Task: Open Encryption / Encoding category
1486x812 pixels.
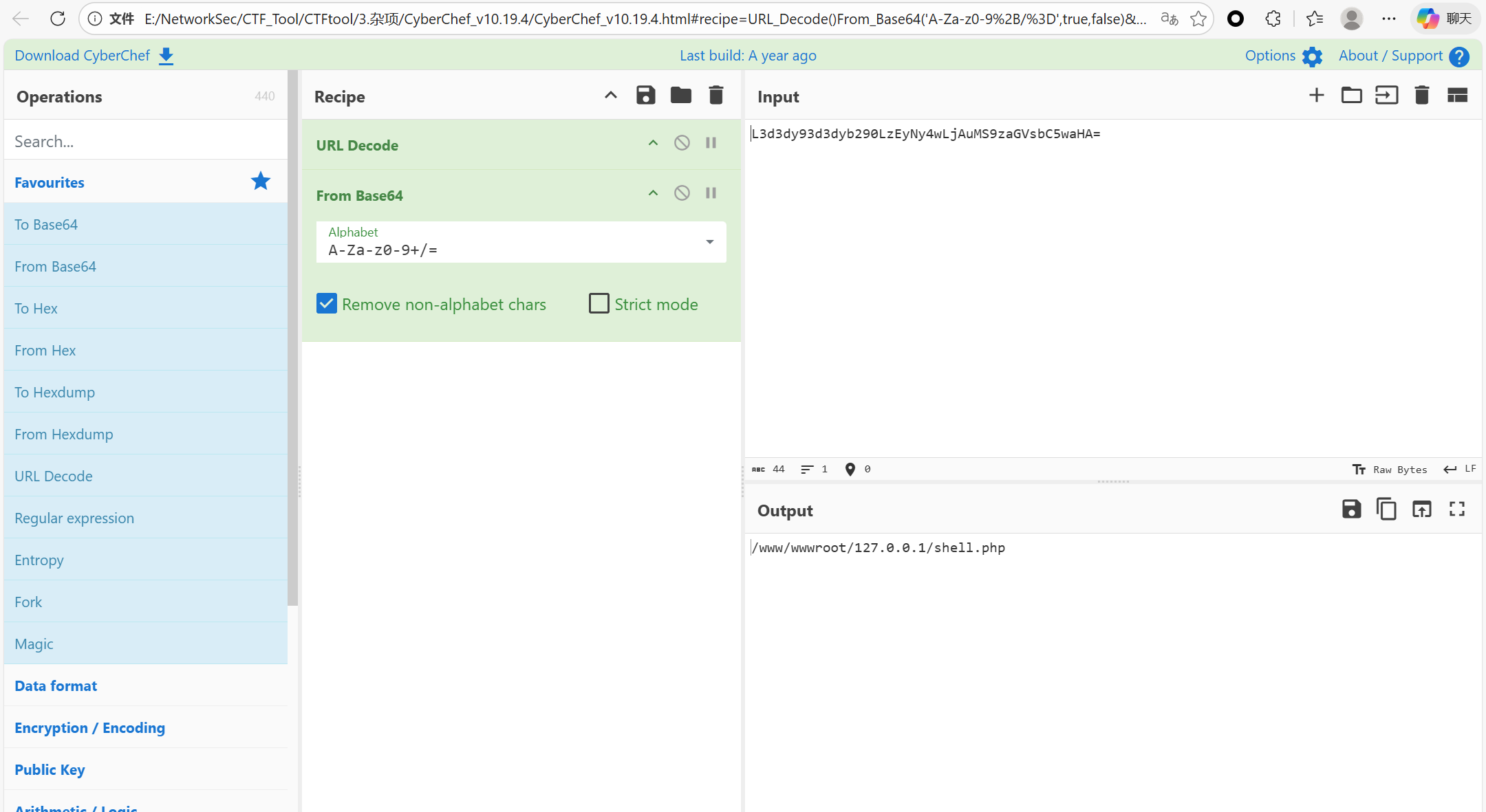Action: [x=89, y=727]
